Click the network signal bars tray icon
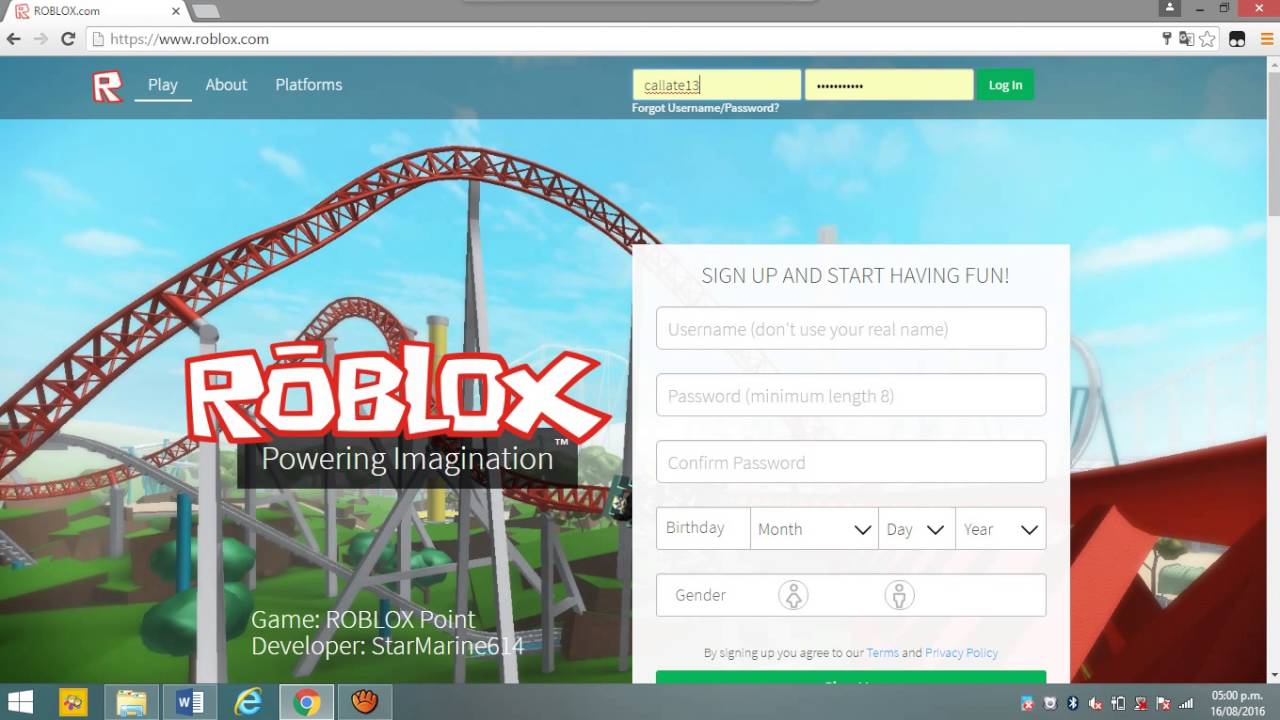 pyautogui.click(x=1186, y=703)
